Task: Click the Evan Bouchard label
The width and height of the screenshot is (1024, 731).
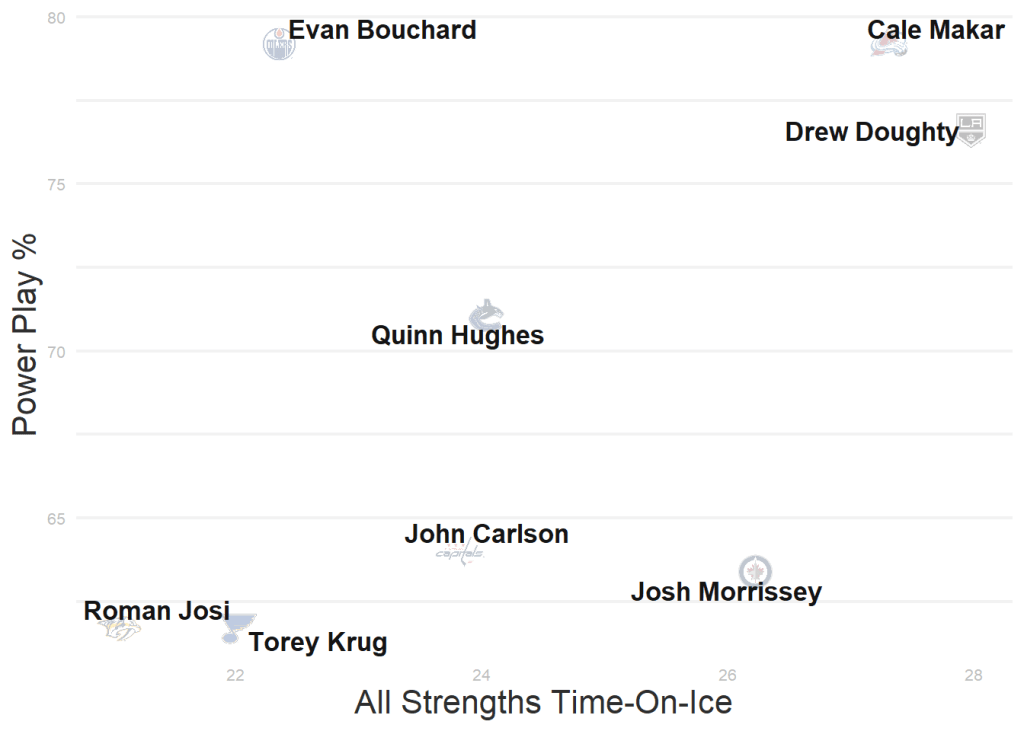Action: coord(382,30)
